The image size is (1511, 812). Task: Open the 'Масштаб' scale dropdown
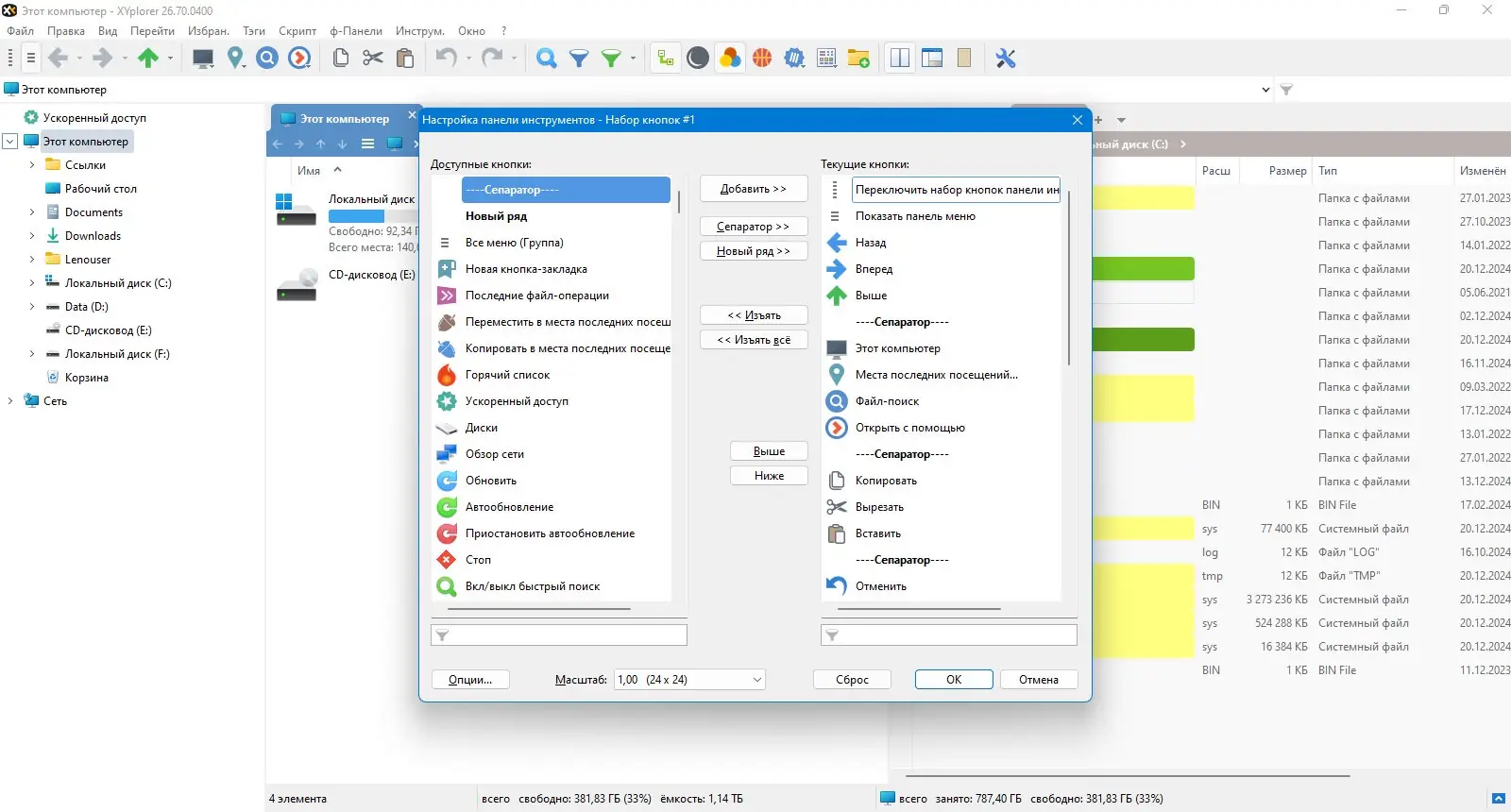[x=690, y=680]
